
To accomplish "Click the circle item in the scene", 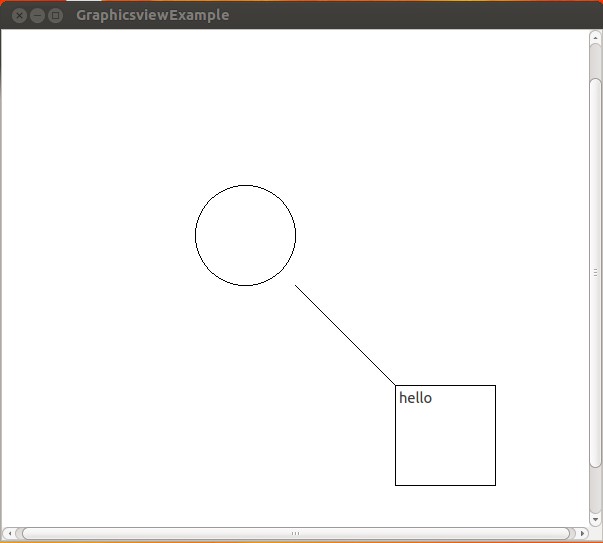I will pos(245,235).
